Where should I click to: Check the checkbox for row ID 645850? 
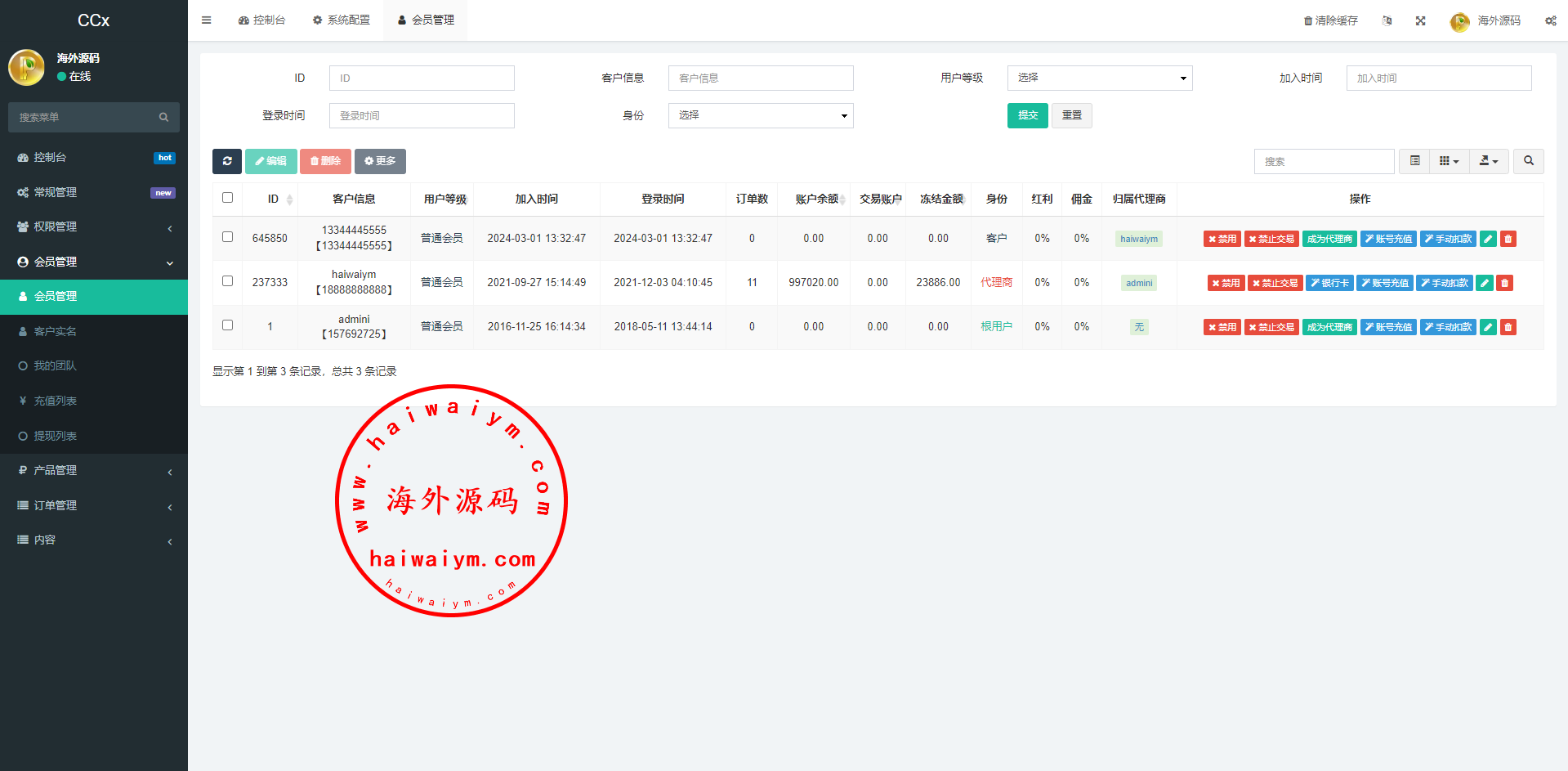(227, 237)
